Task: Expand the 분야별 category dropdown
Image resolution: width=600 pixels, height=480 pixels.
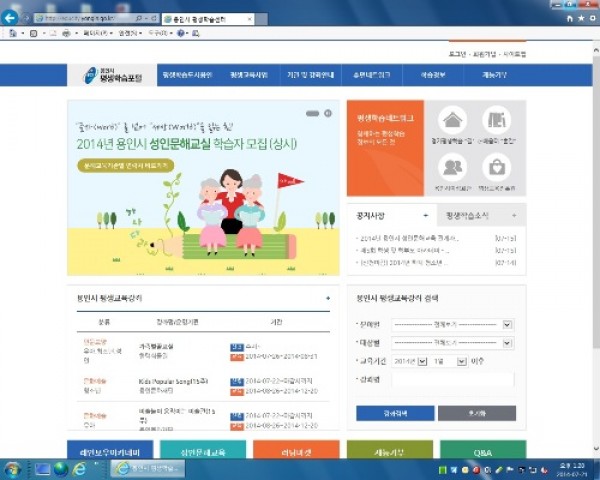Action: [508, 324]
